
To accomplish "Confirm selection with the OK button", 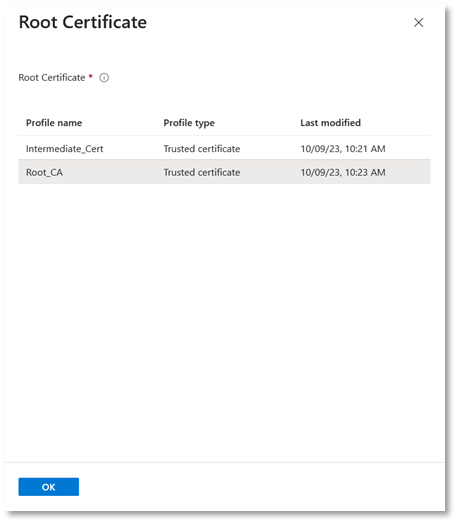I will [x=49, y=487].
